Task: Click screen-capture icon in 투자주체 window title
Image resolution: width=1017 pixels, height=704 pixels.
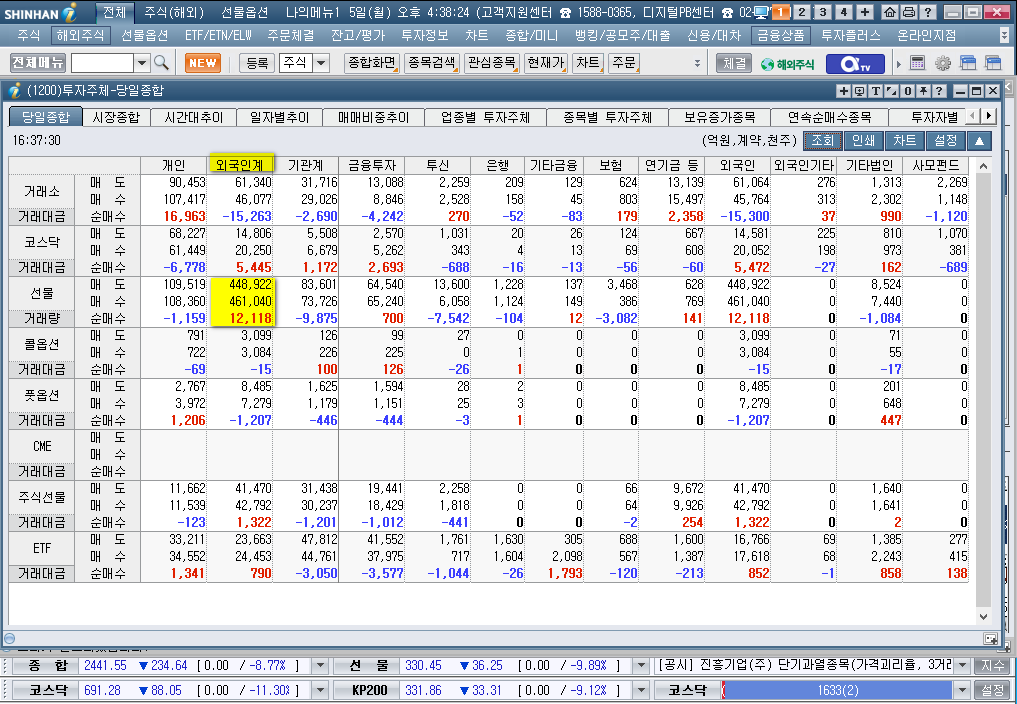Action: 859,91
